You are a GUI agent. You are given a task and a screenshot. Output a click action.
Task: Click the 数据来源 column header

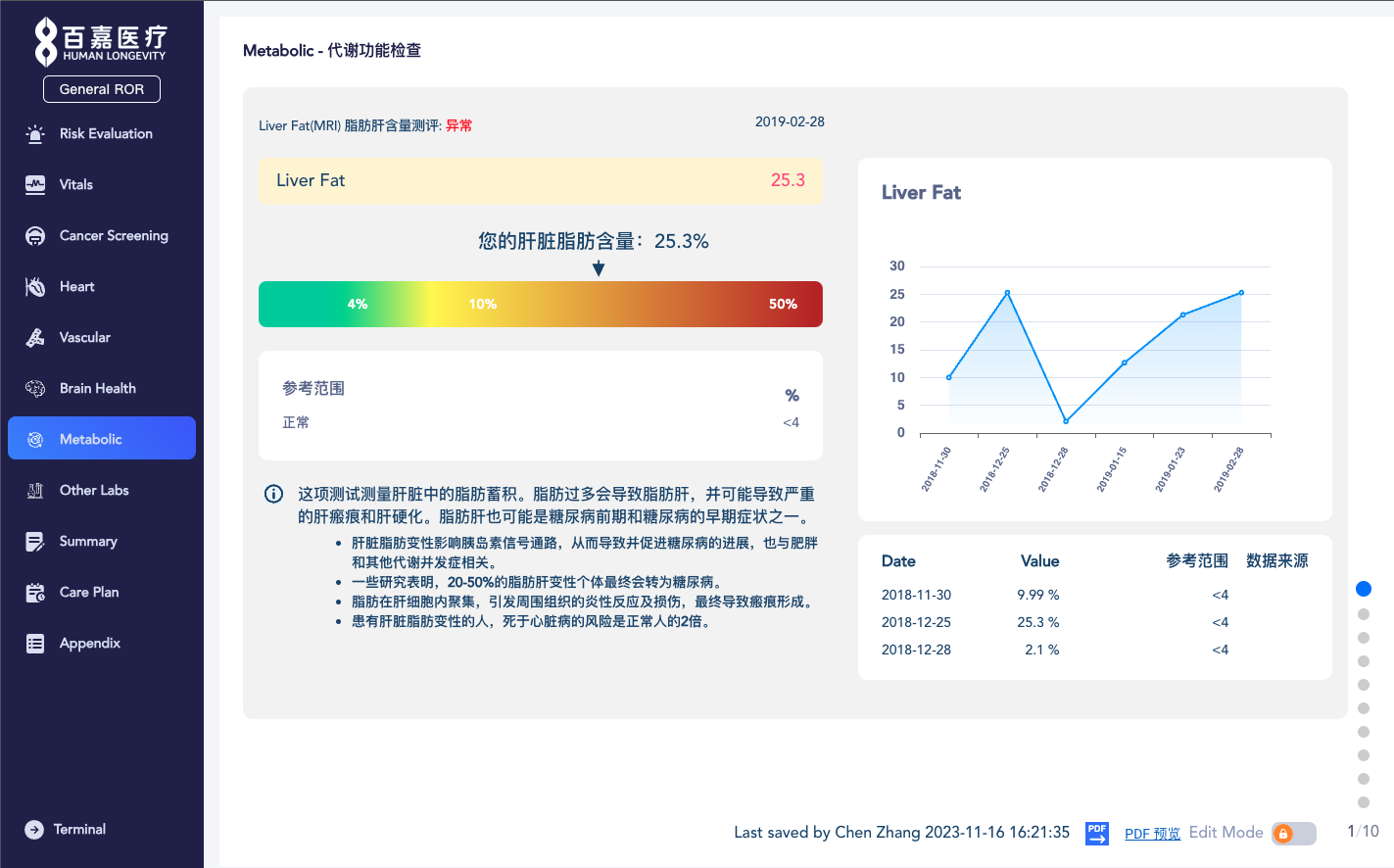(1277, 561)
